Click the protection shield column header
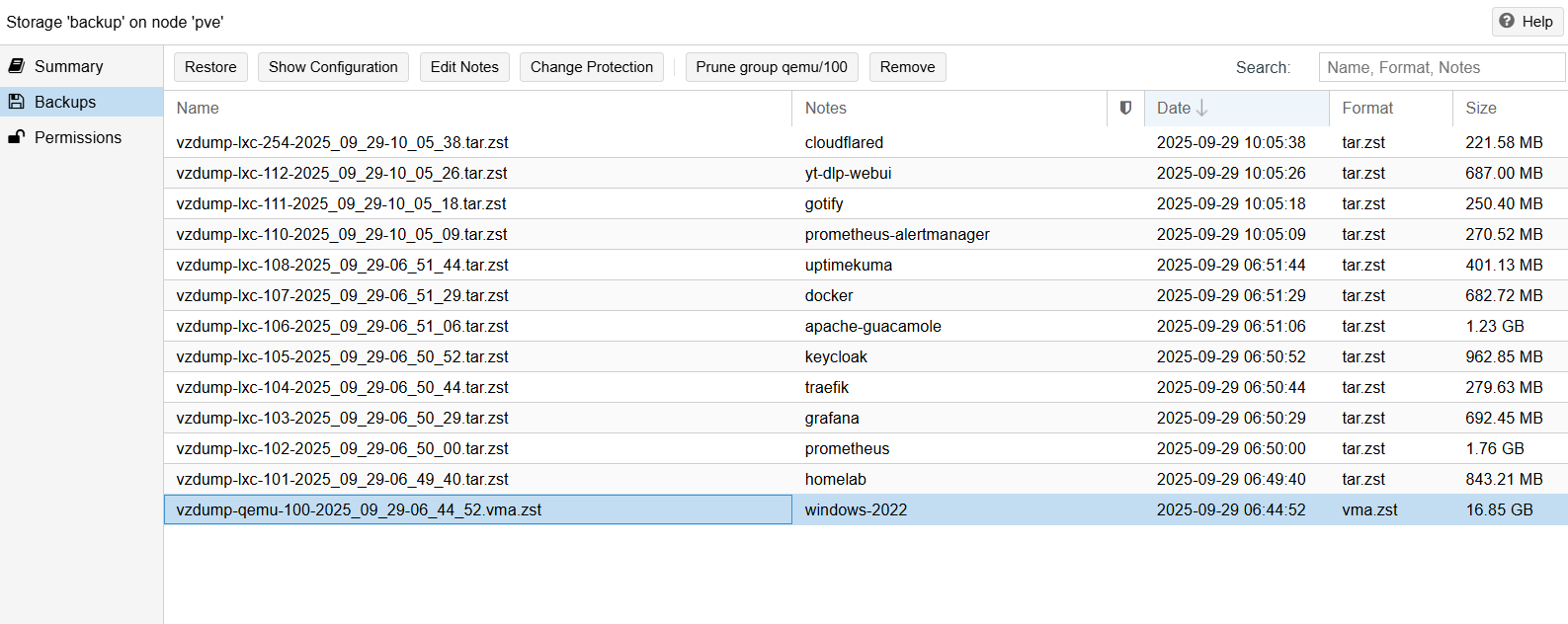This screenshot has width=1568, height=624. pos(1125,108)
